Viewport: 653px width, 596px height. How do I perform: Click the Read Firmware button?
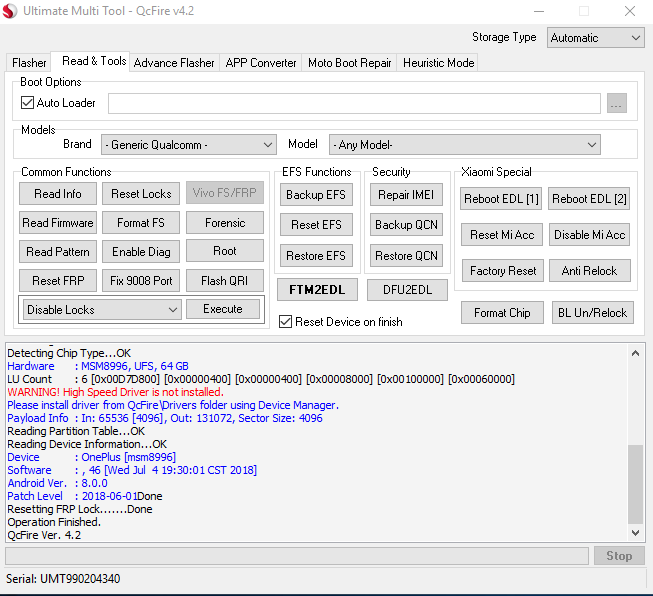click(x=58, y=223)
